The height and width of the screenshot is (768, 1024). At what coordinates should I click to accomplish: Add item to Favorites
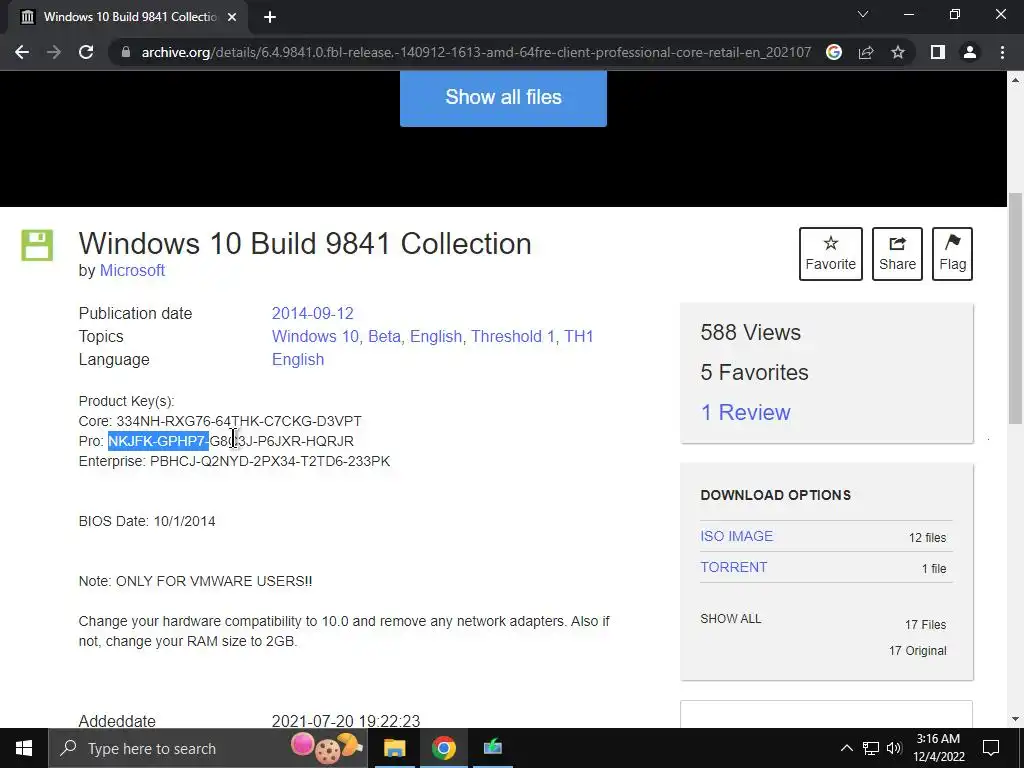831,254
